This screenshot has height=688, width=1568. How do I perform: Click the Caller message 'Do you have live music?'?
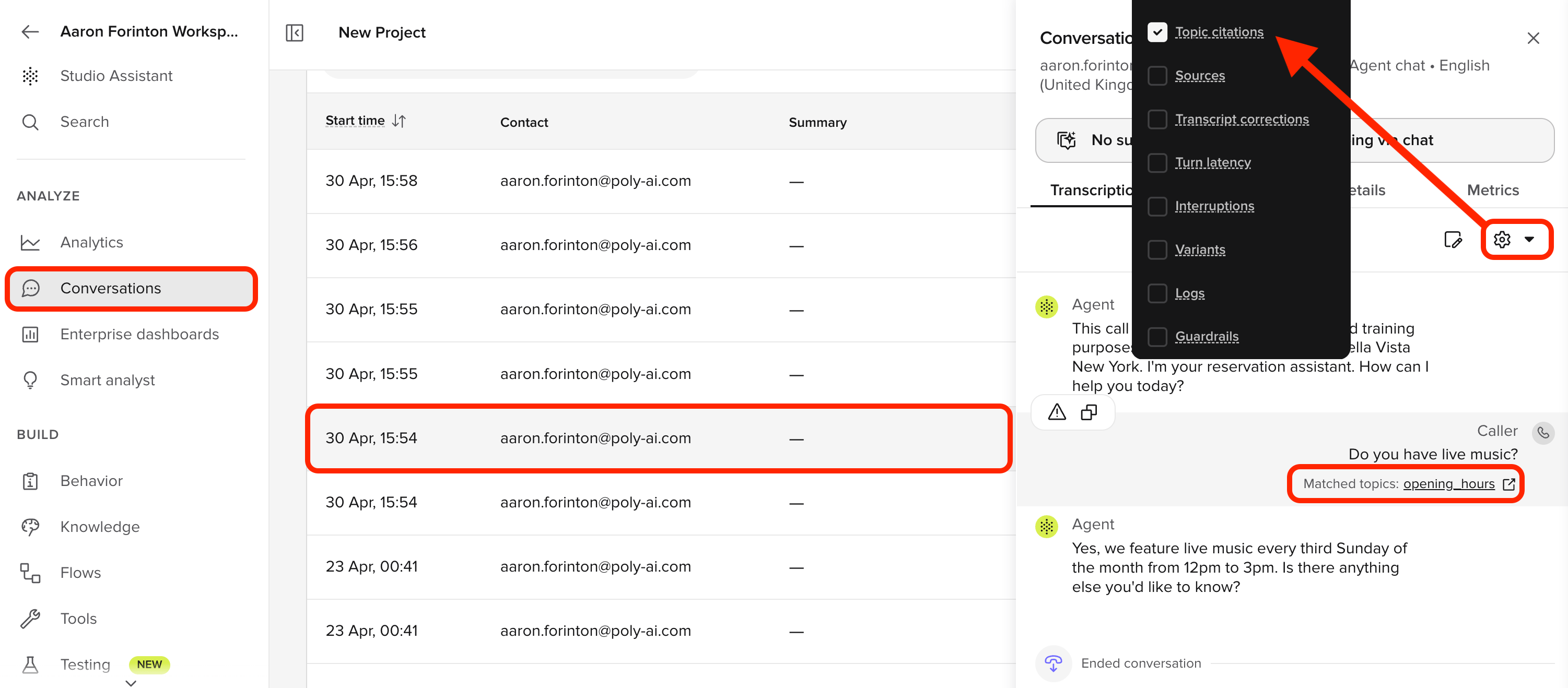1432,455
